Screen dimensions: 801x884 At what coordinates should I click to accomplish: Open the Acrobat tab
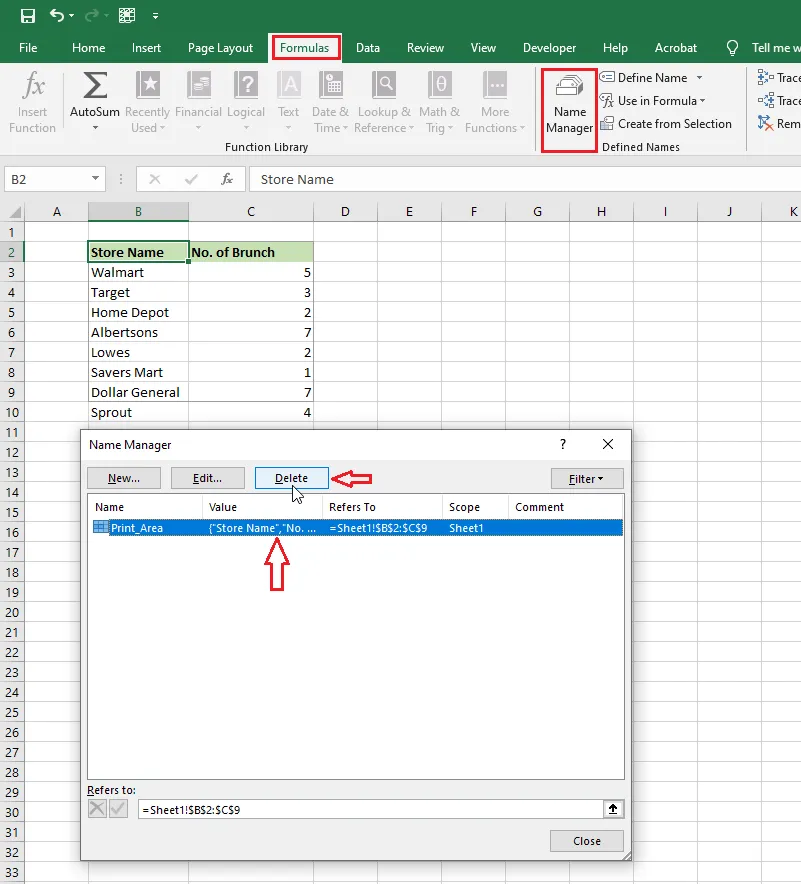pos(676,48)
